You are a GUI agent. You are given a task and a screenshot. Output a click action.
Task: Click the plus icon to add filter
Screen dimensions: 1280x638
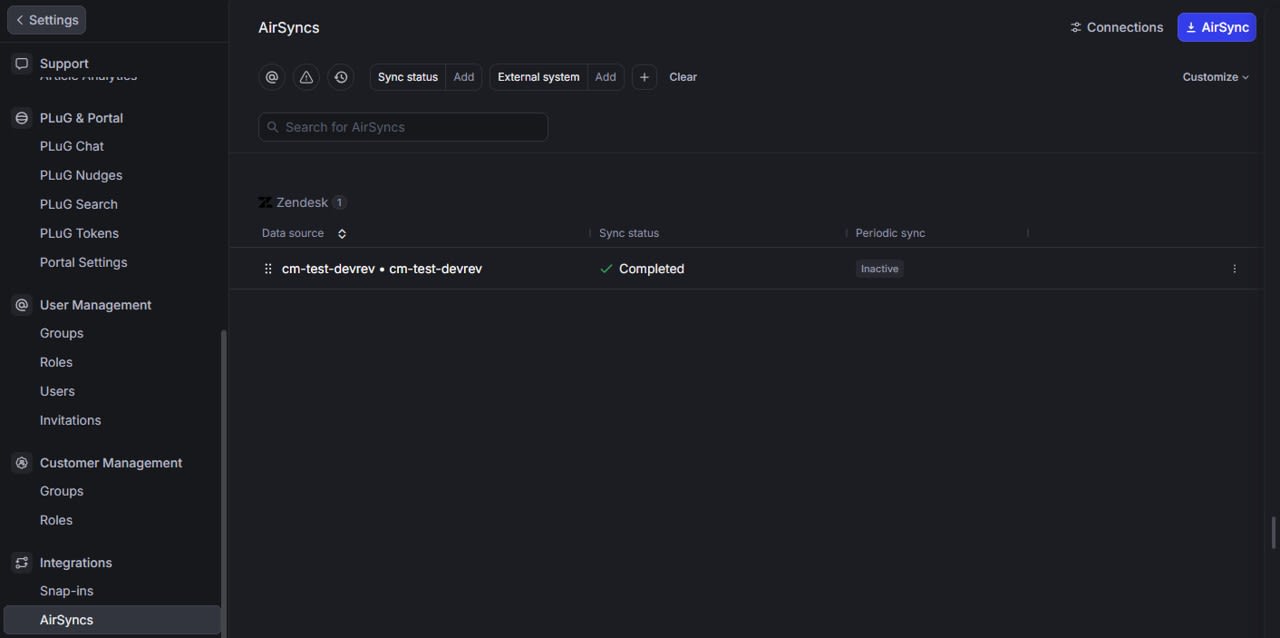tap(644, 77)
